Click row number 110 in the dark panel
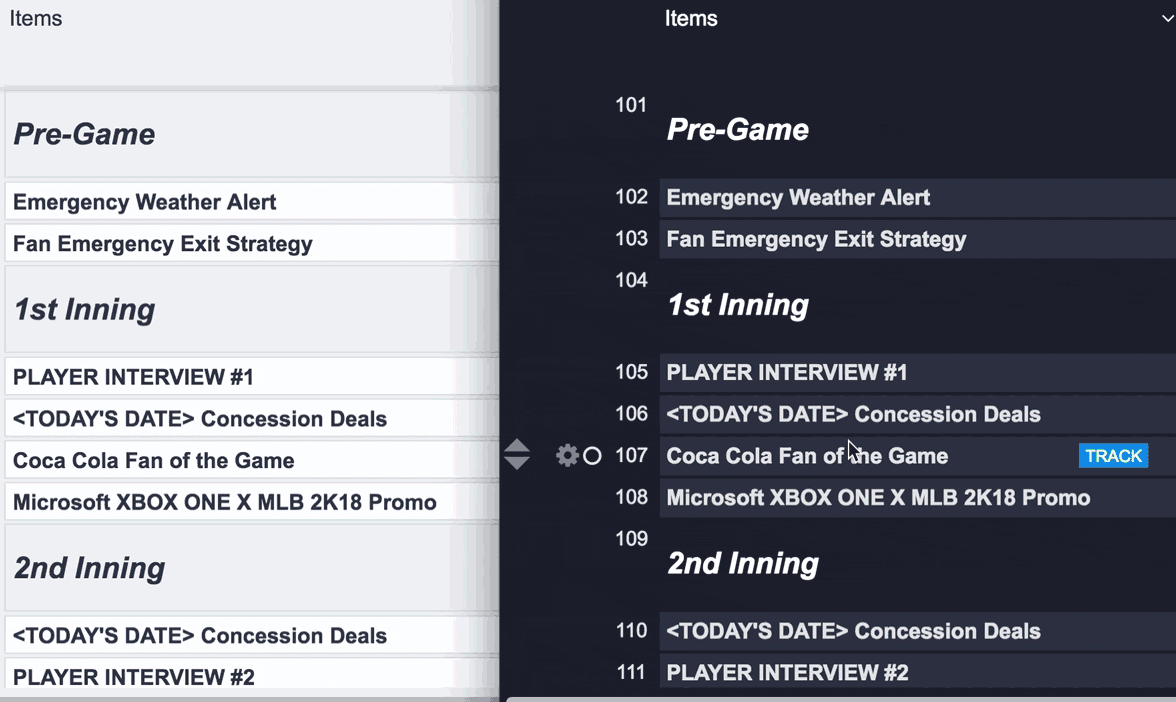Viewport: 1176px width, 702px height. click(631, 631)
